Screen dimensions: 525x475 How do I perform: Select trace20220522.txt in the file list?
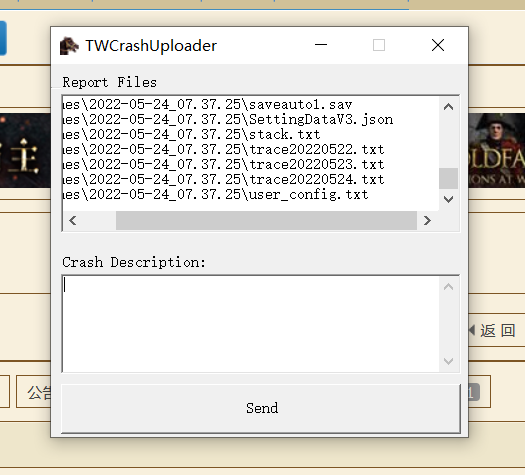tap(224, 150)
